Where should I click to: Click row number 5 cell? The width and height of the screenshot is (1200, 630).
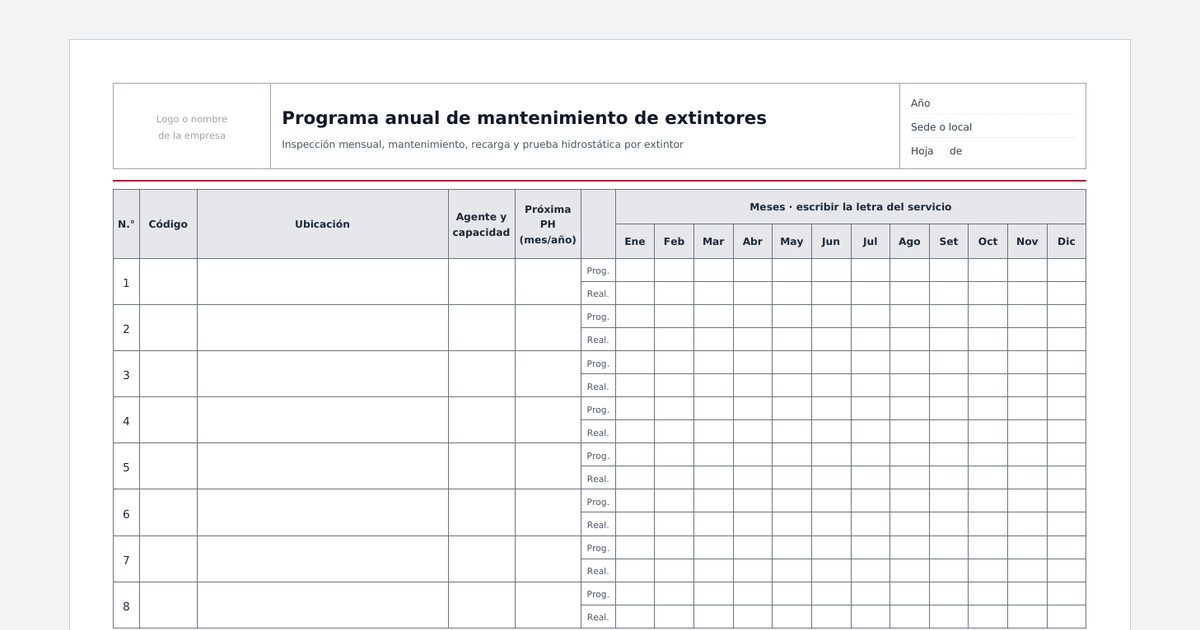coord(126,467)
